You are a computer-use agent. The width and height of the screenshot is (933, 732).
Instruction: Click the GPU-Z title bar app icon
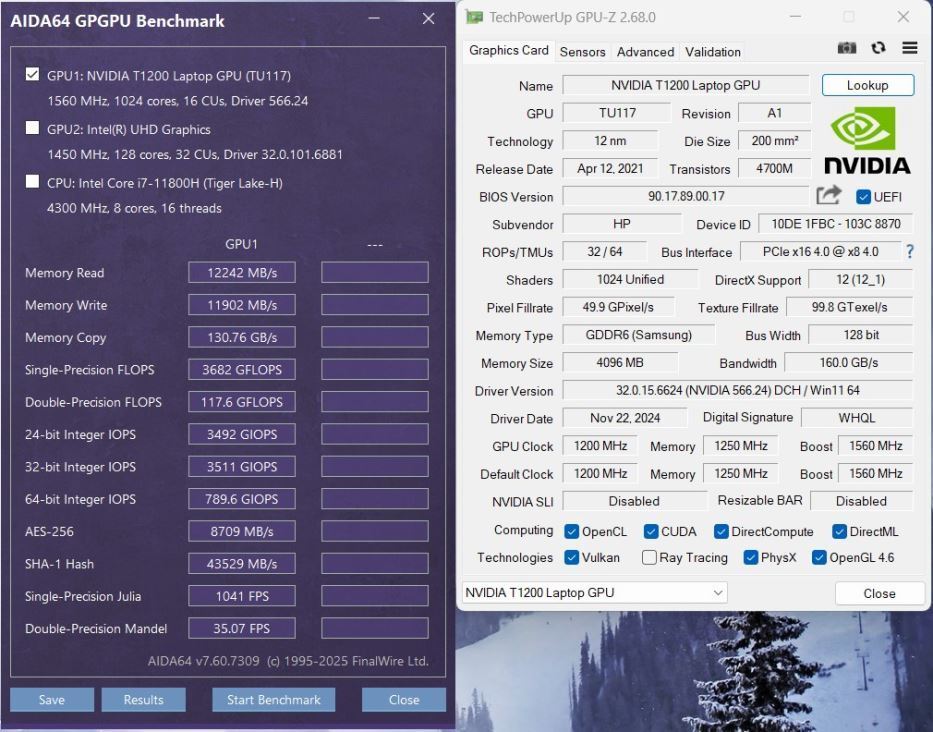click(x=474, y=17)
